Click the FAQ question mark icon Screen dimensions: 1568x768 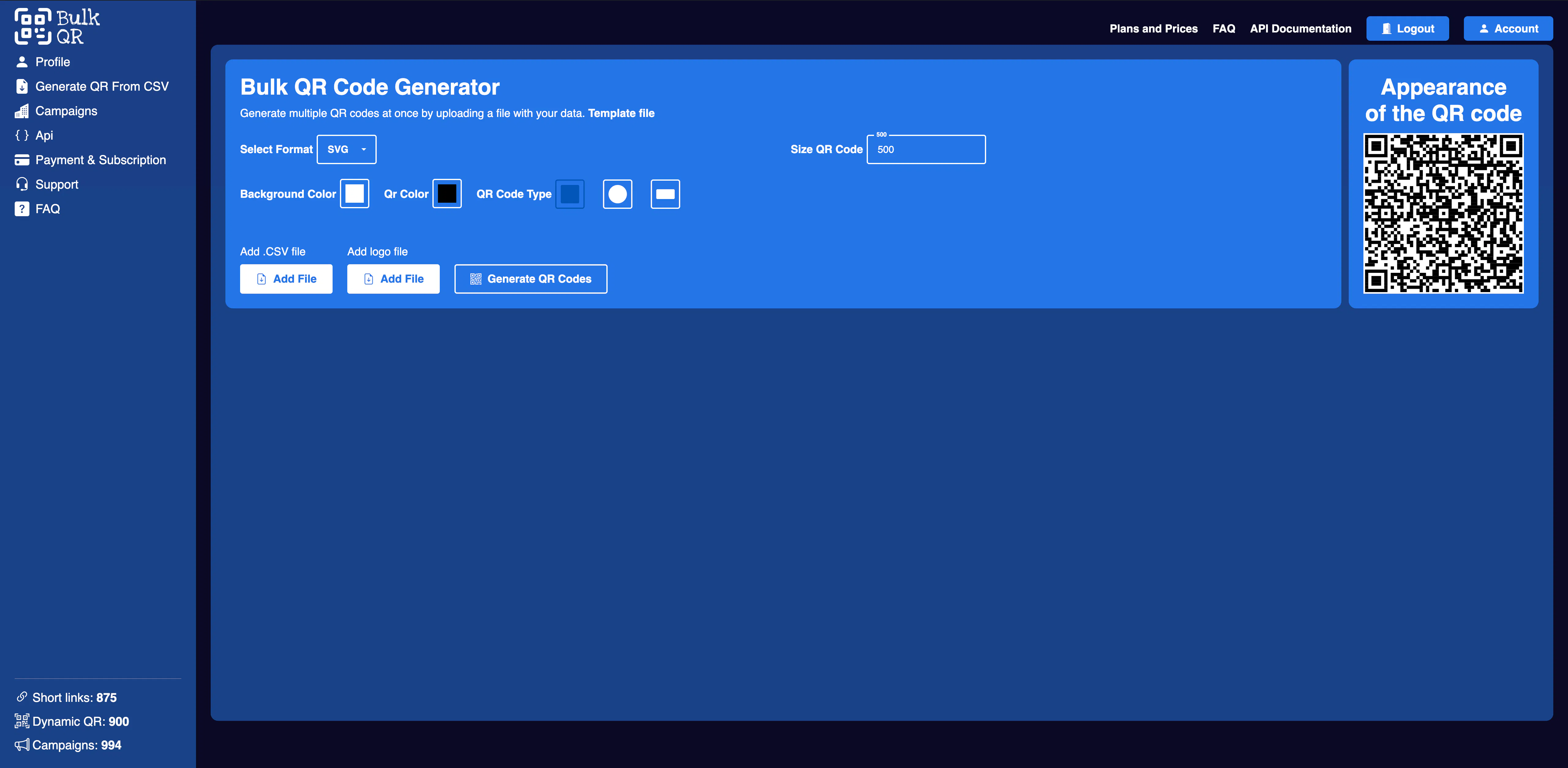coord(22,209)
